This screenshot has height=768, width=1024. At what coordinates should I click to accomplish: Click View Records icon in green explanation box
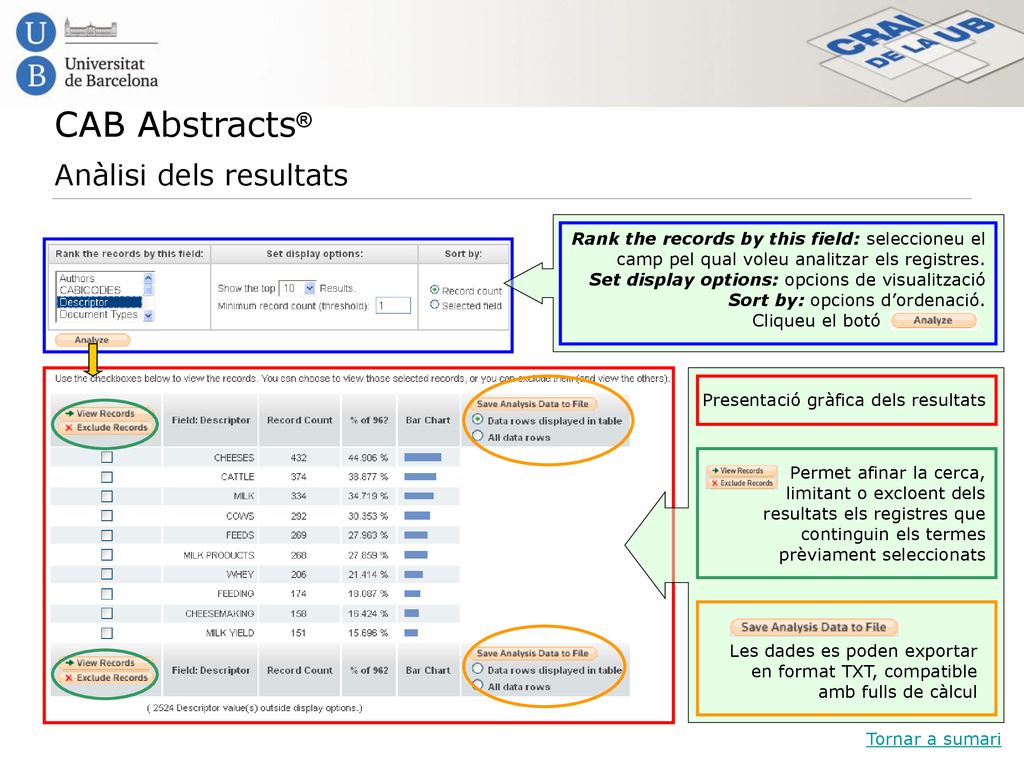point(742,470)
